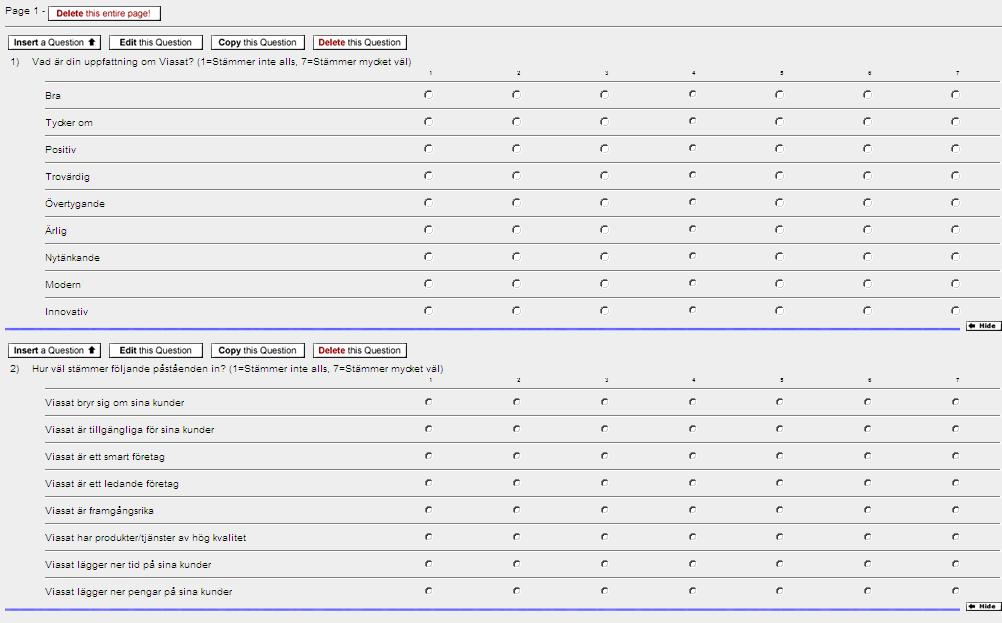This screenshot has height=623, width=1002.
Task: Click question text 'Hur väl stämmer följande påståenden in?'
Action: tap(129, 369)
